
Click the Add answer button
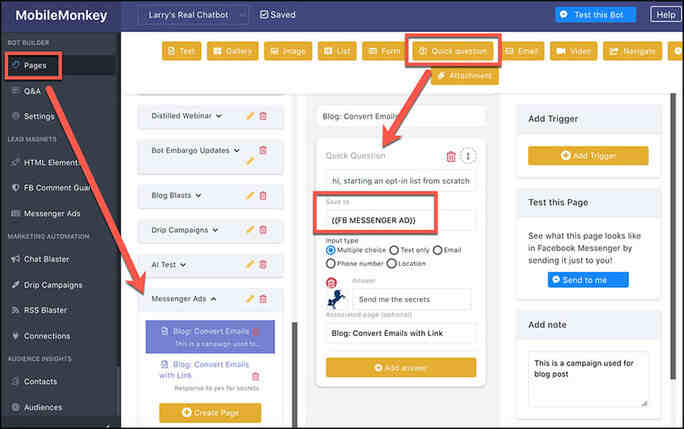401,368
